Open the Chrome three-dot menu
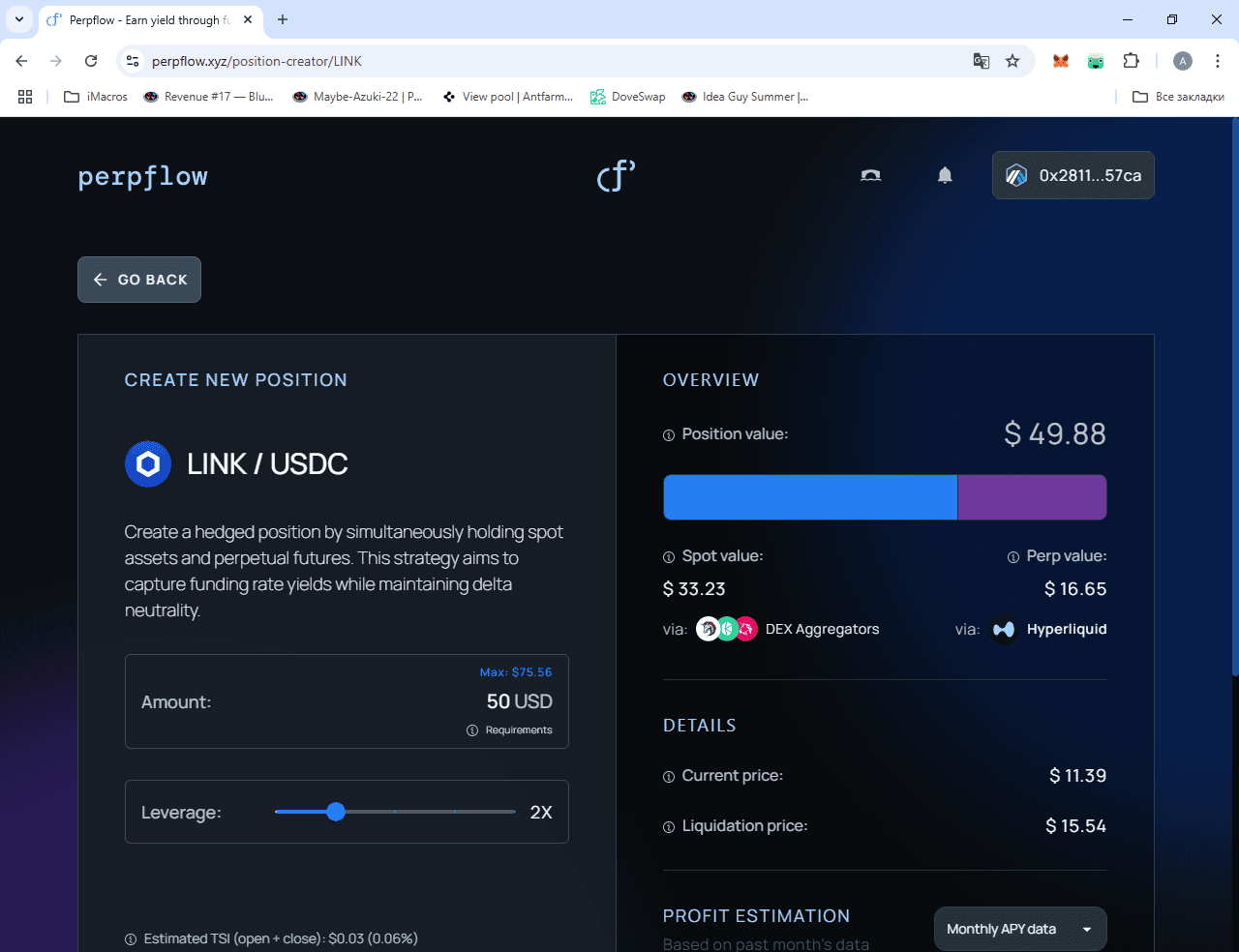The width and height of the screenshot is (1239, 952). point(1218,61)
